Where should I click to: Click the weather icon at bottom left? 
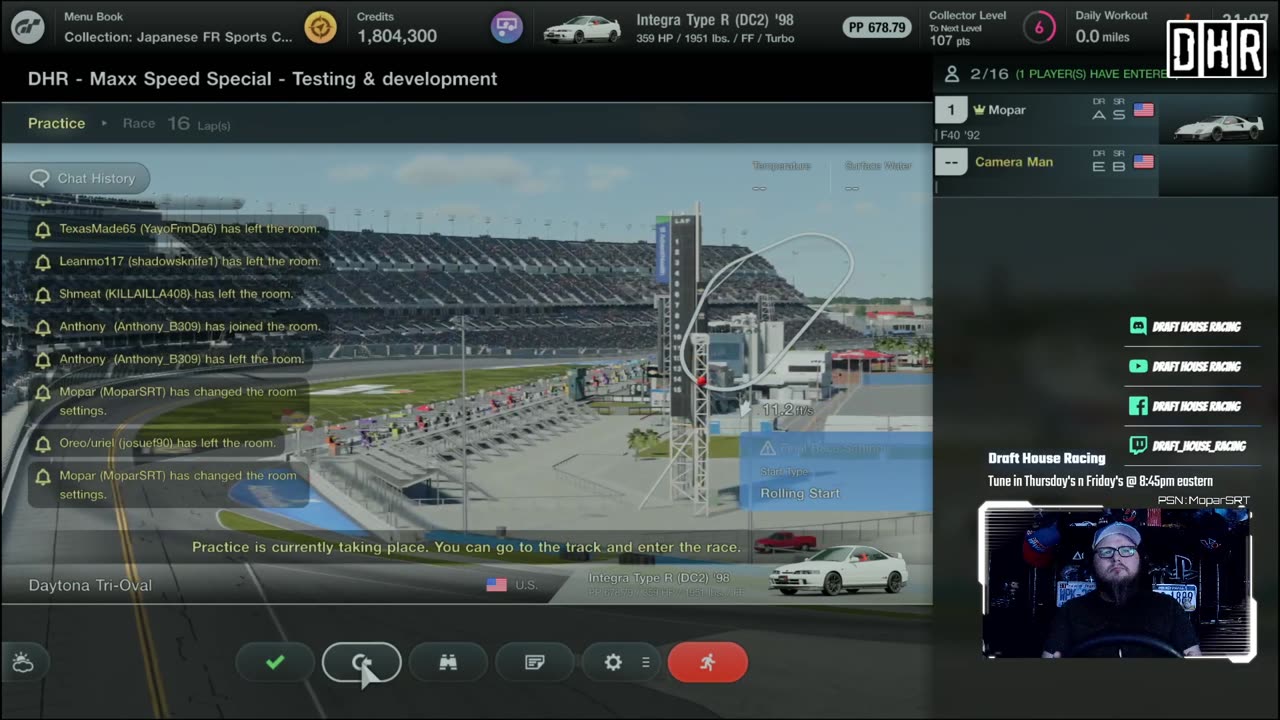(x=23, y=662)
